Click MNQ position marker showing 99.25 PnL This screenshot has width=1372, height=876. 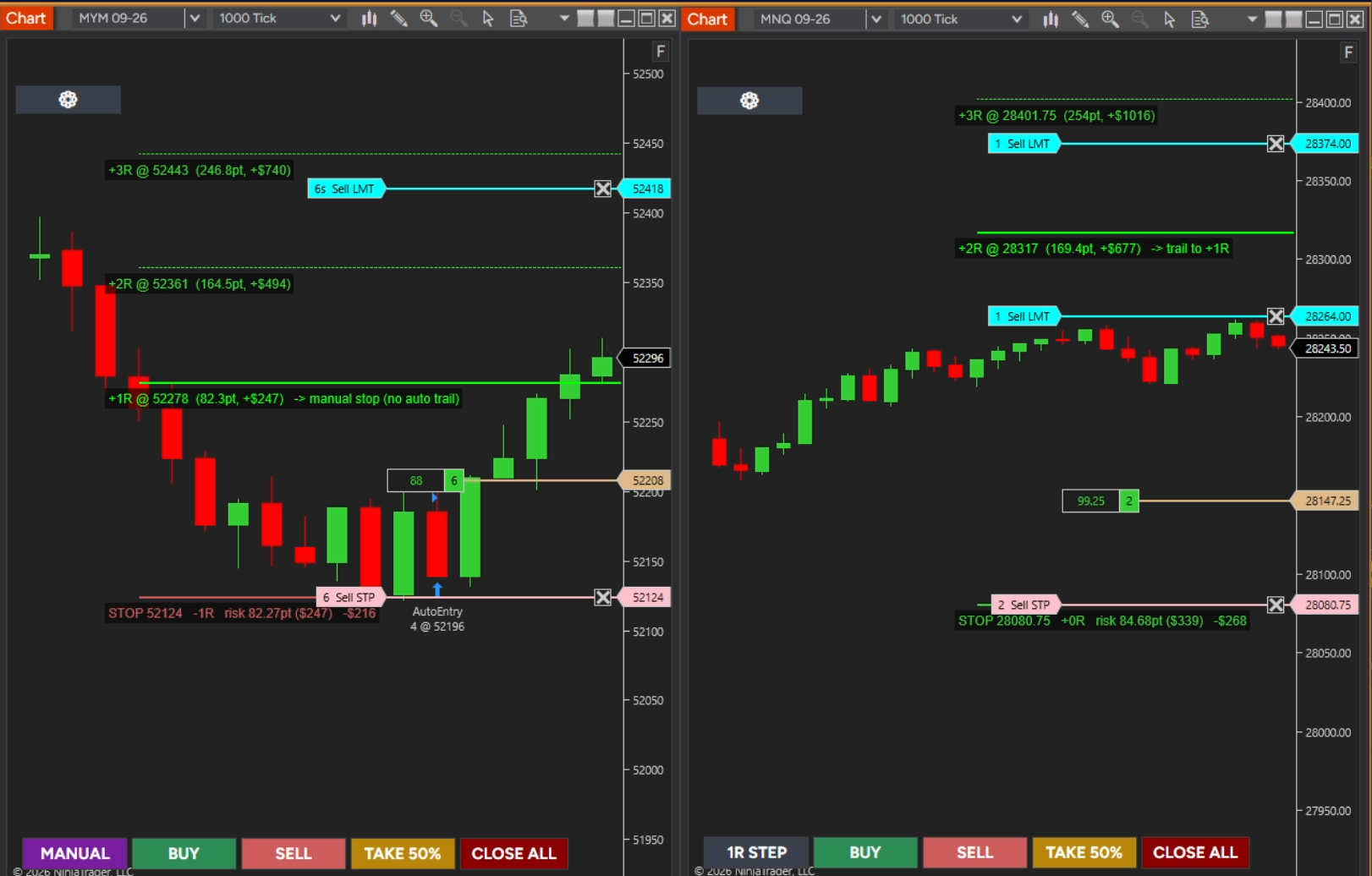[1100, 501]
